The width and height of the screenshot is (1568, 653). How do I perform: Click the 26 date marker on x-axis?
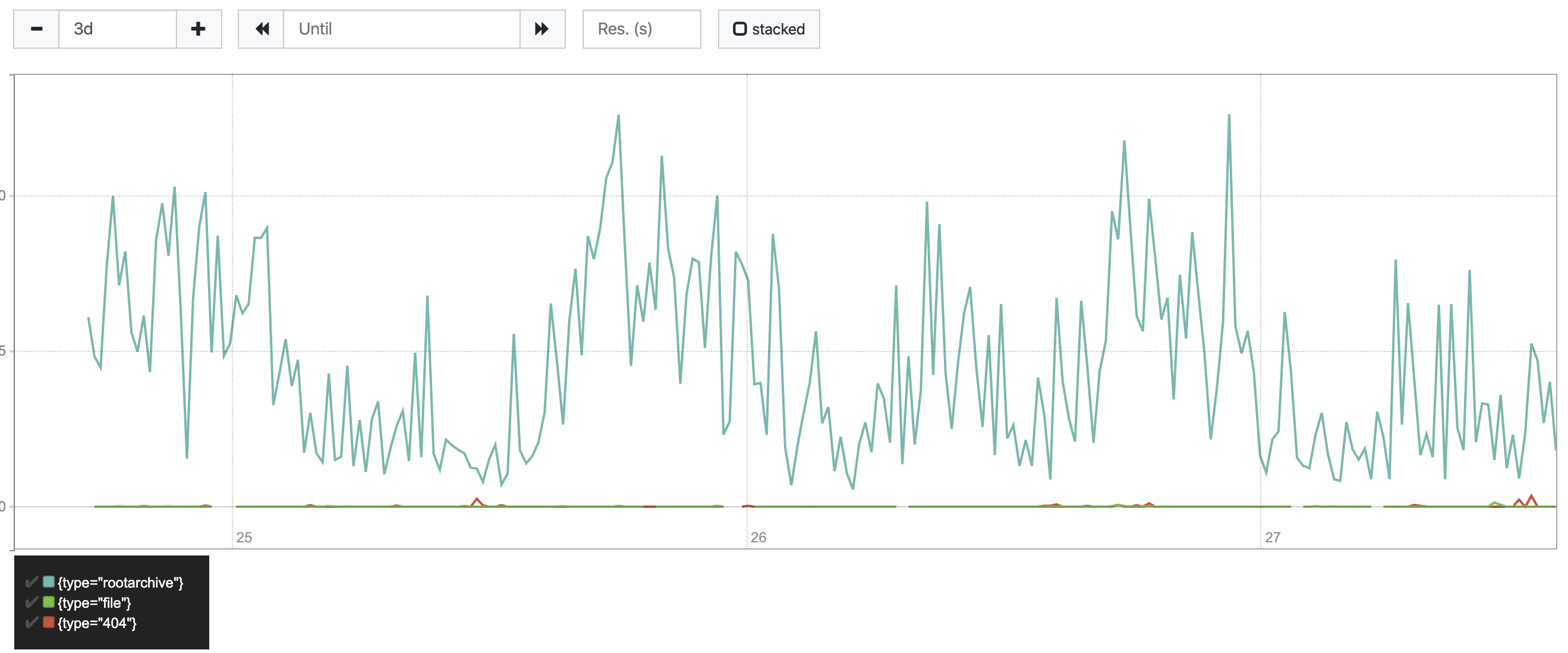pos(758,537)
